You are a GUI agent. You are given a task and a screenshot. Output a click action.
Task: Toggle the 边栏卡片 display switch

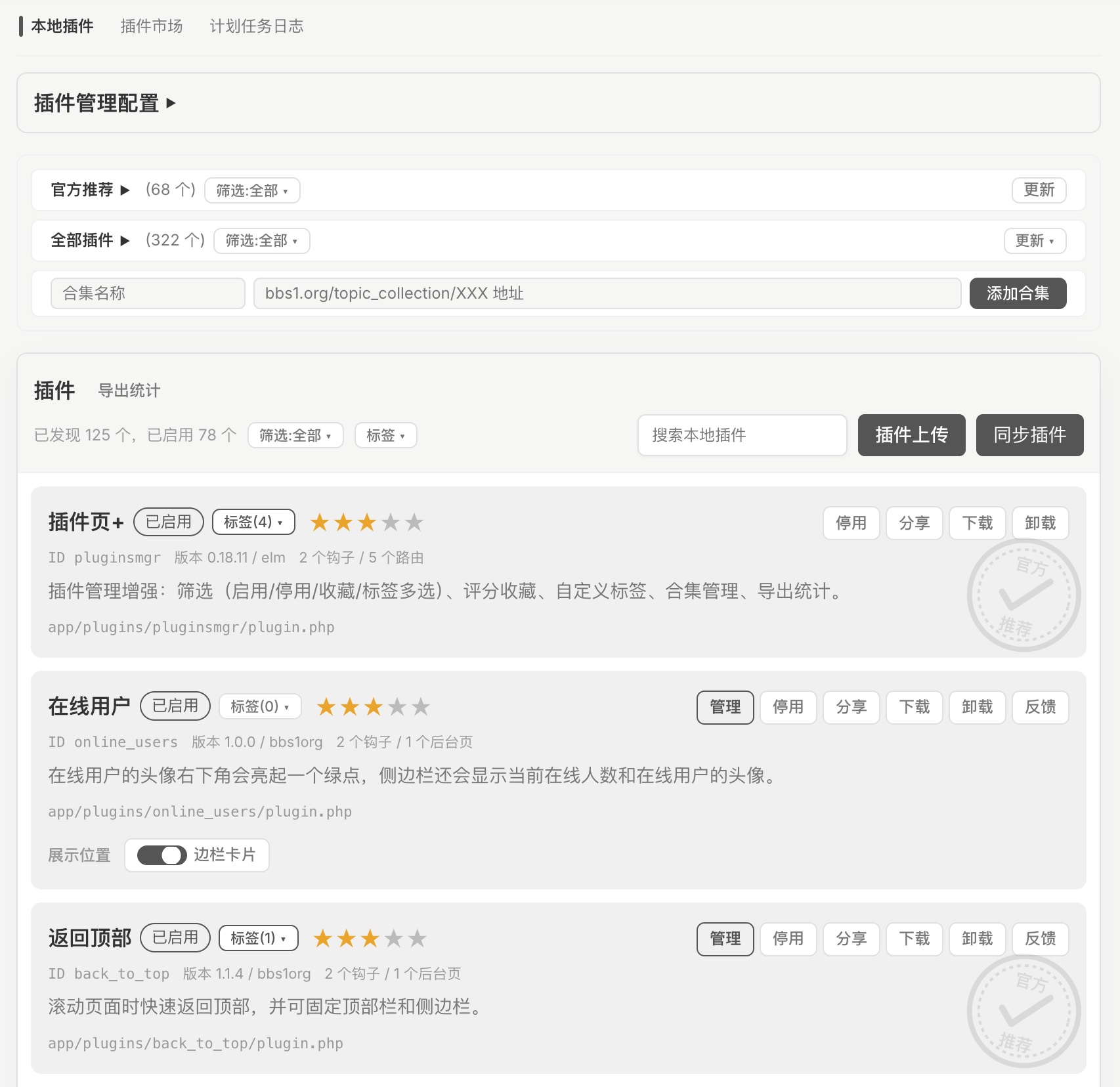coord(162,855)
